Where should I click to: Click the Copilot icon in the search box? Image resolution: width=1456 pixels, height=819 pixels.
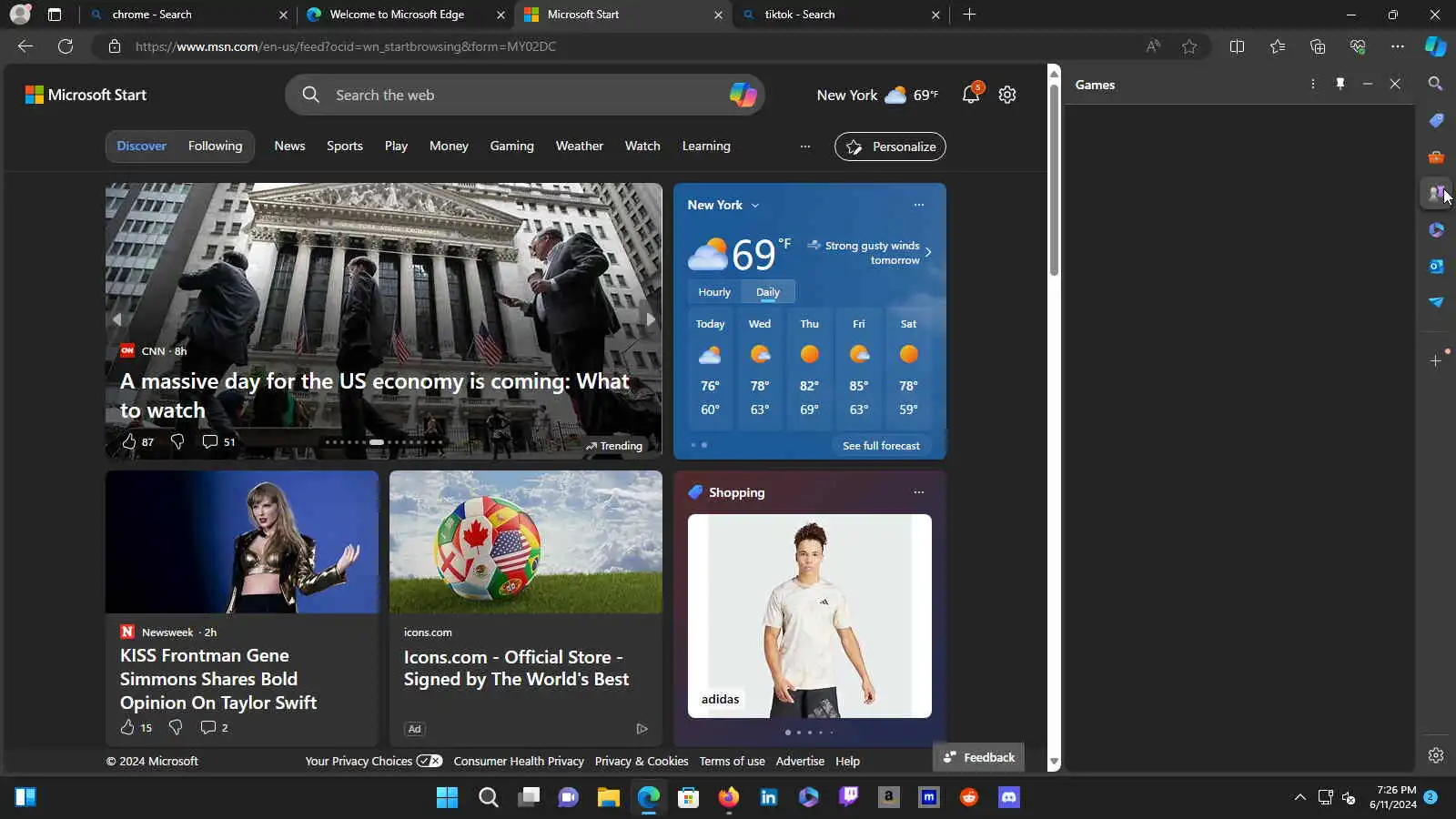[743, 95]
